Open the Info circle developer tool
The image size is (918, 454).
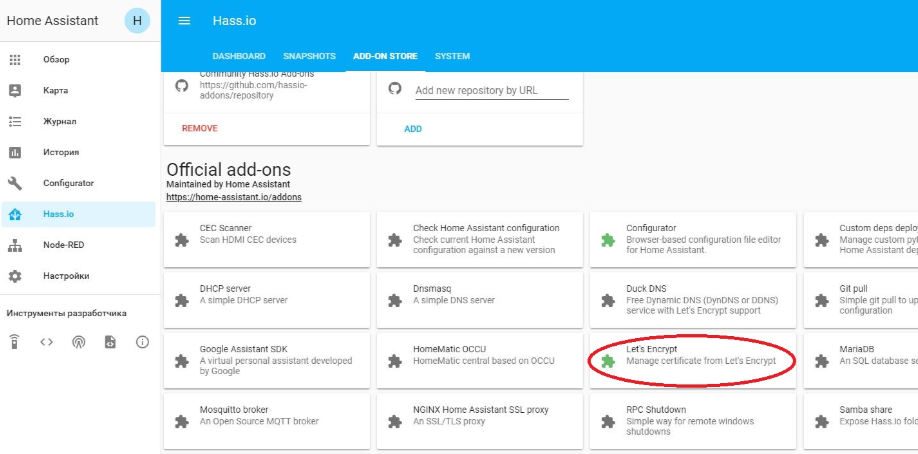(x=142, y=342)
